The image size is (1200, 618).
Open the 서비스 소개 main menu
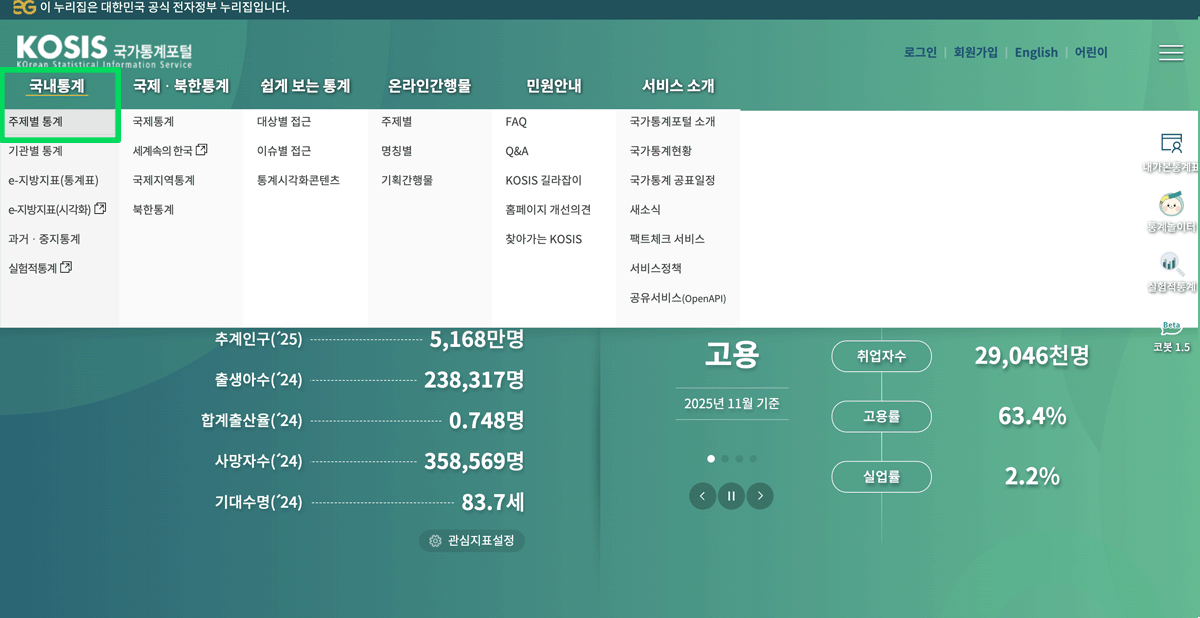pyautogui.click(x=678, y=86)
